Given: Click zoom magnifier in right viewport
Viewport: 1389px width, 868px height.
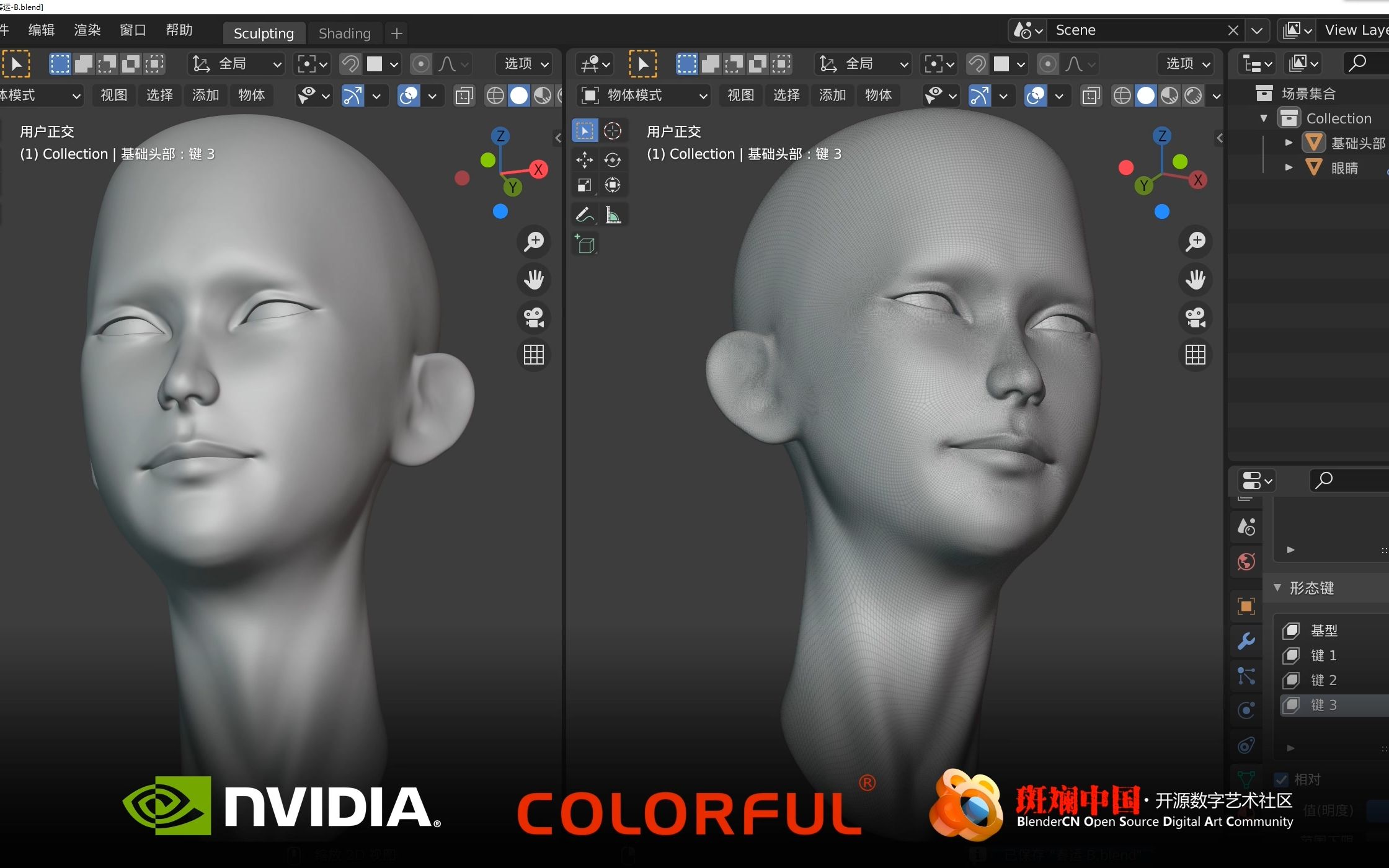Looking at the screenshot, I should (1196, 241).
